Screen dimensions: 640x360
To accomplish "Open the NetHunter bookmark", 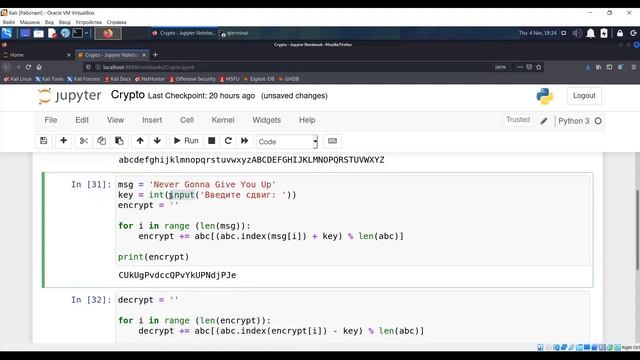I will point(150,79).
